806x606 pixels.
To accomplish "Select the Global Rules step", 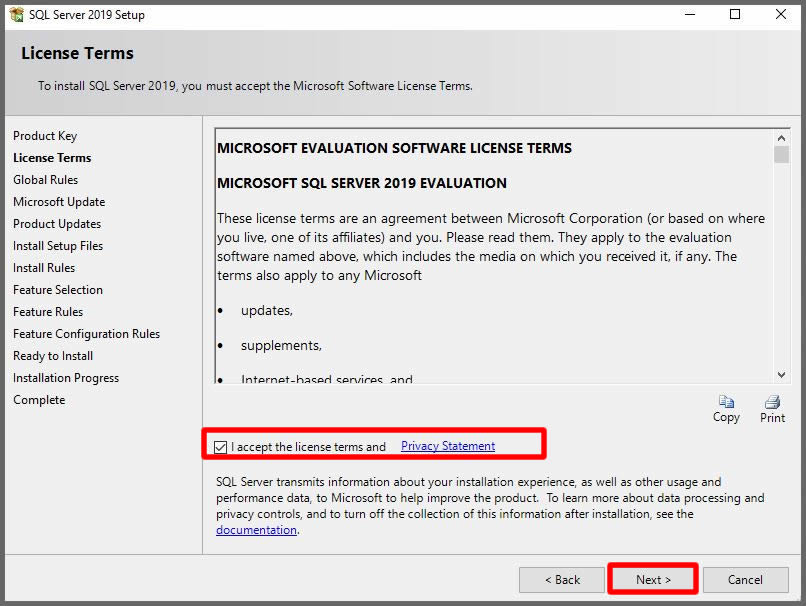I will pyautogui.click(x=45, y=180).
